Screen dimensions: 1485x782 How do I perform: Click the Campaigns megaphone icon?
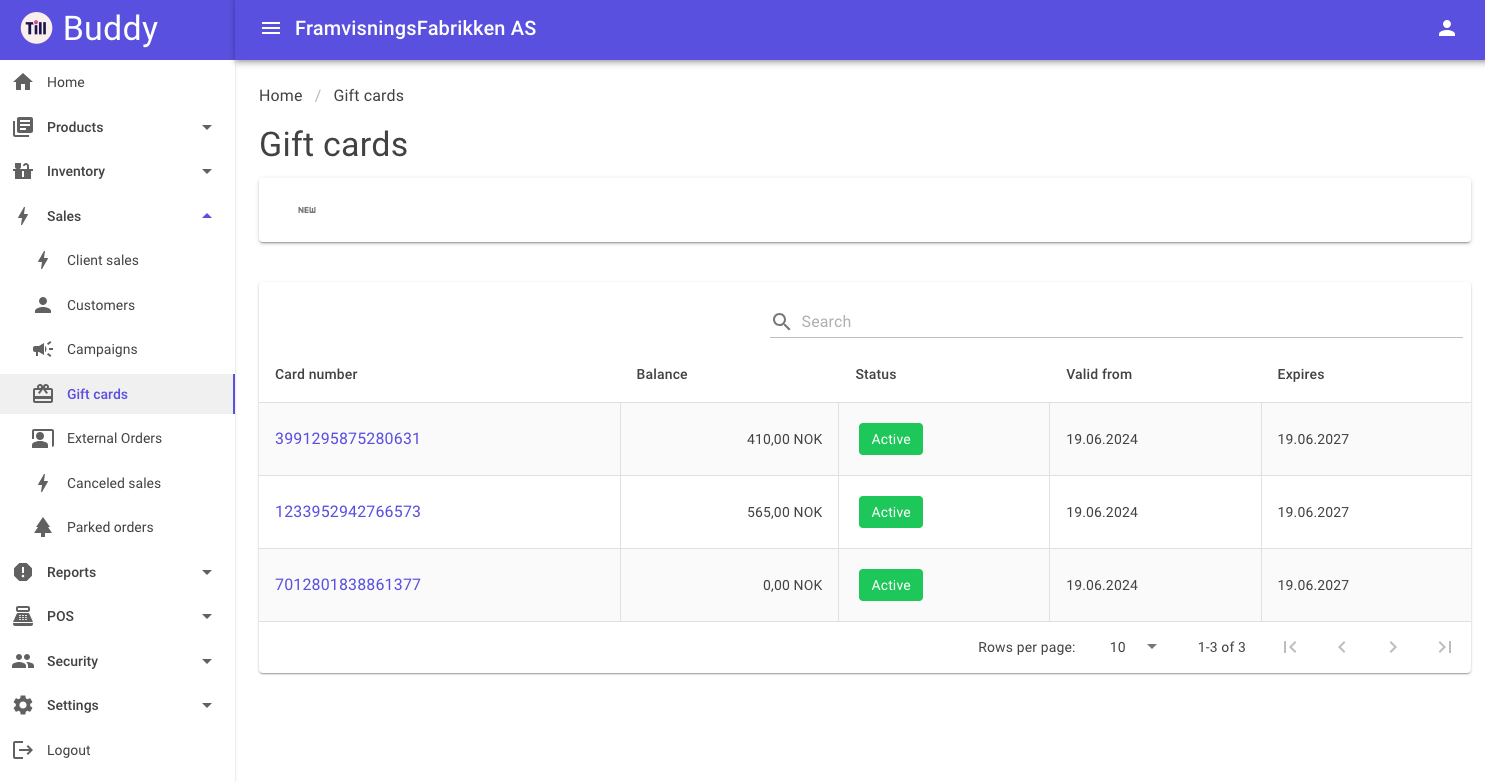(x=43, y=349)
